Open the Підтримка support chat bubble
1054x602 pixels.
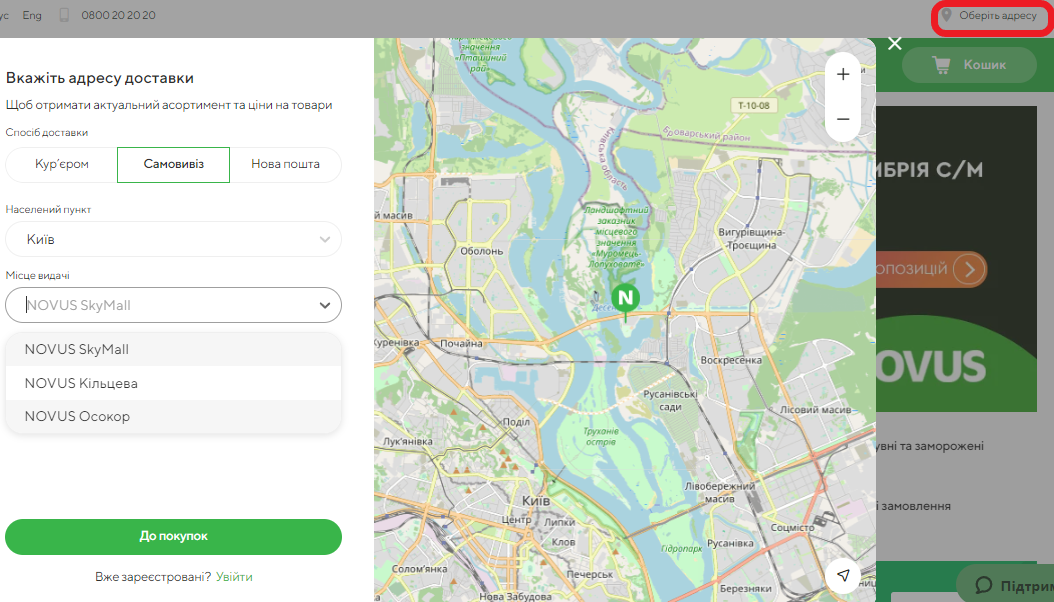coord(1004,584)
